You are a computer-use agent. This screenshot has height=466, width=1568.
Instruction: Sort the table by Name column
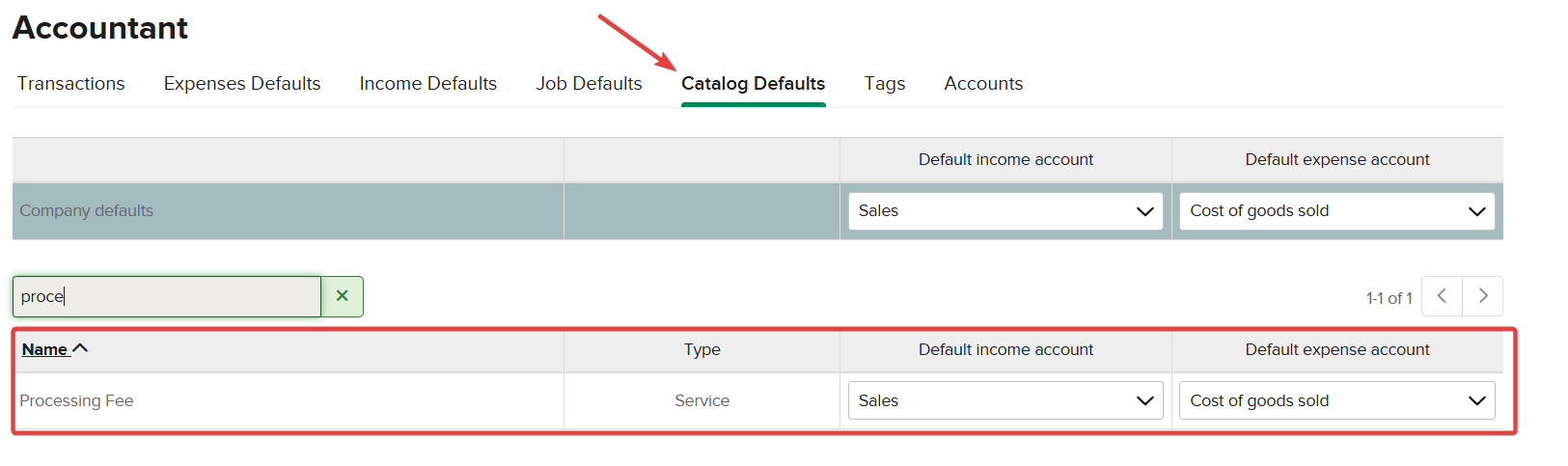click(x=44, y=349)
